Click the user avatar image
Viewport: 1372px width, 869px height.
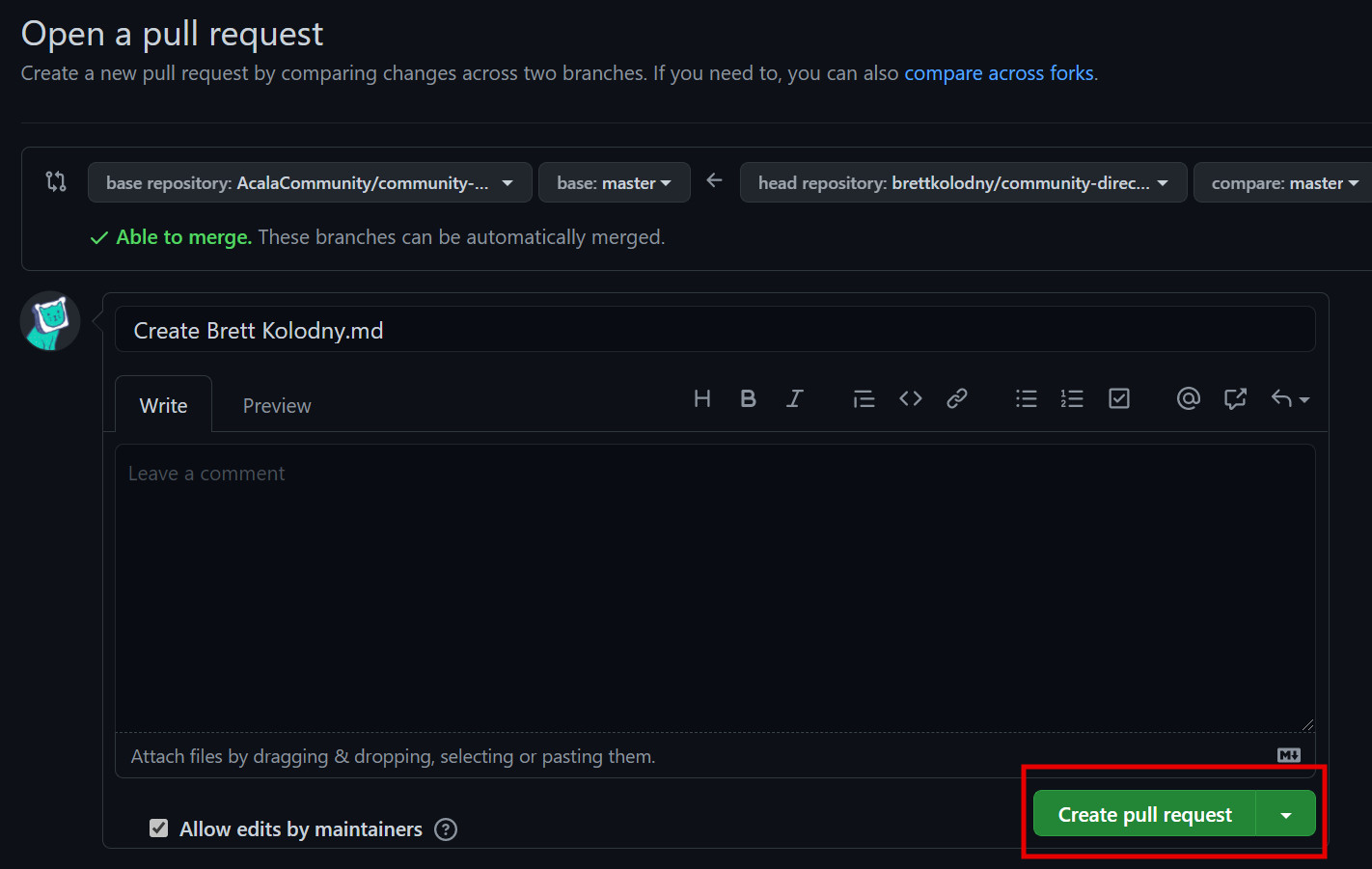[50, 321]
